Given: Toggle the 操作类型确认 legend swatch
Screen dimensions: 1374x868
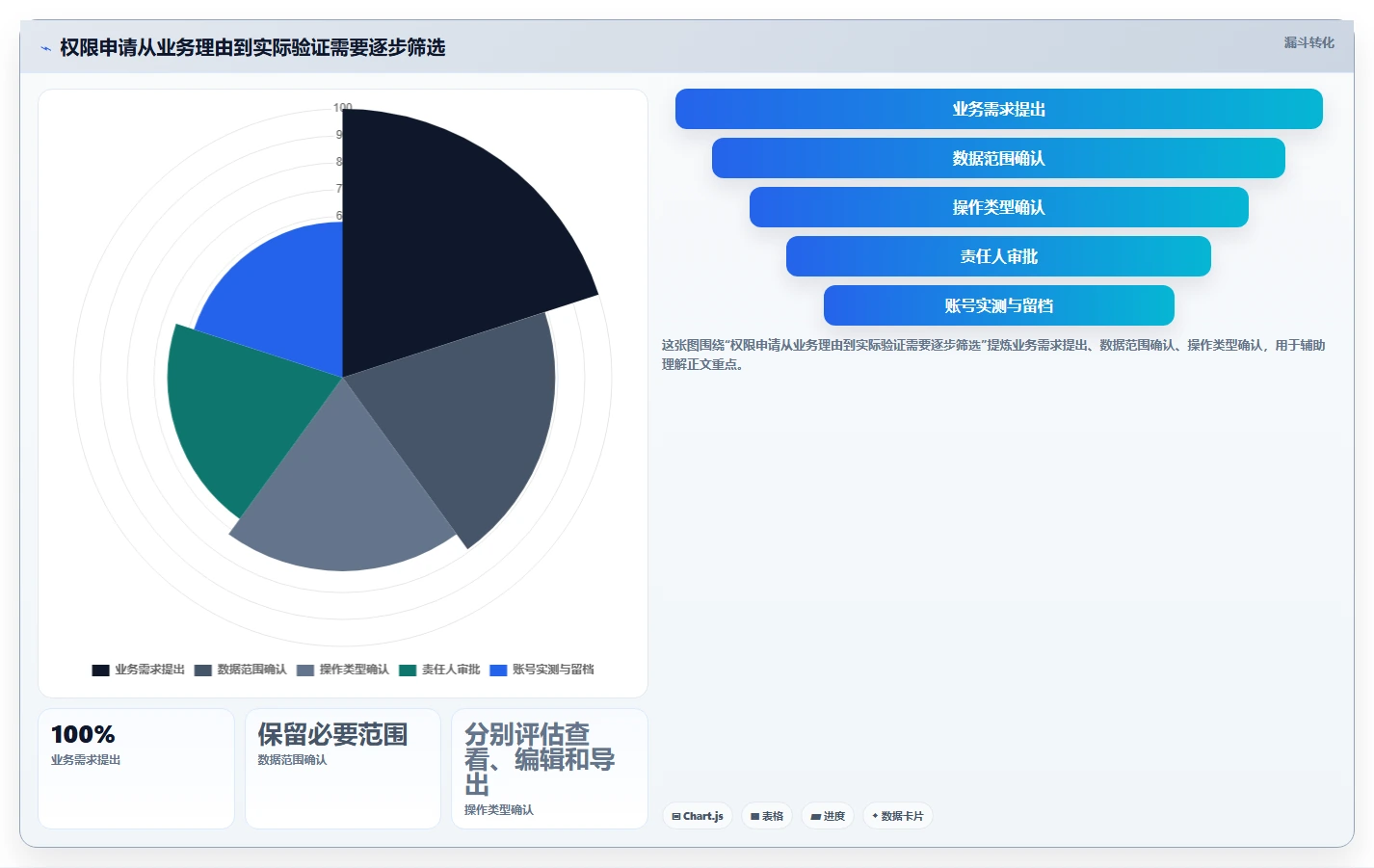Looking at the screenshot, I should tap(304, 670).
